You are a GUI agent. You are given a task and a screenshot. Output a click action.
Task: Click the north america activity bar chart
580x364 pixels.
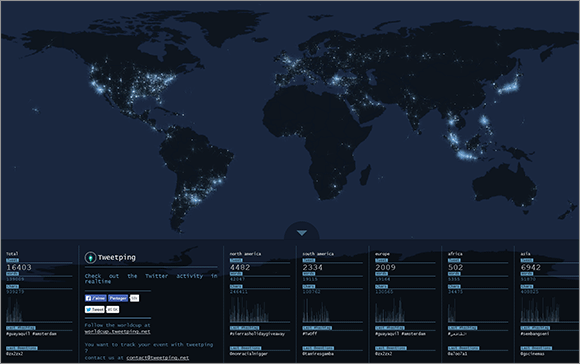point(249,310)
